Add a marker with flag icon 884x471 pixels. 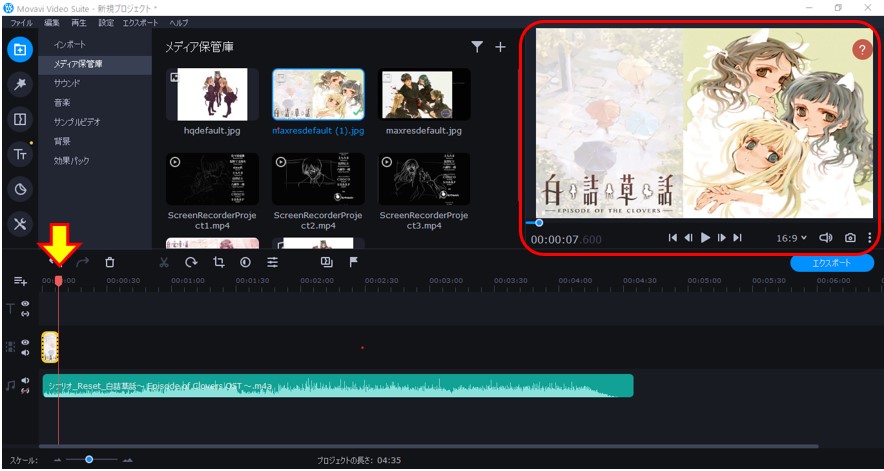click(x=353, y=262)
